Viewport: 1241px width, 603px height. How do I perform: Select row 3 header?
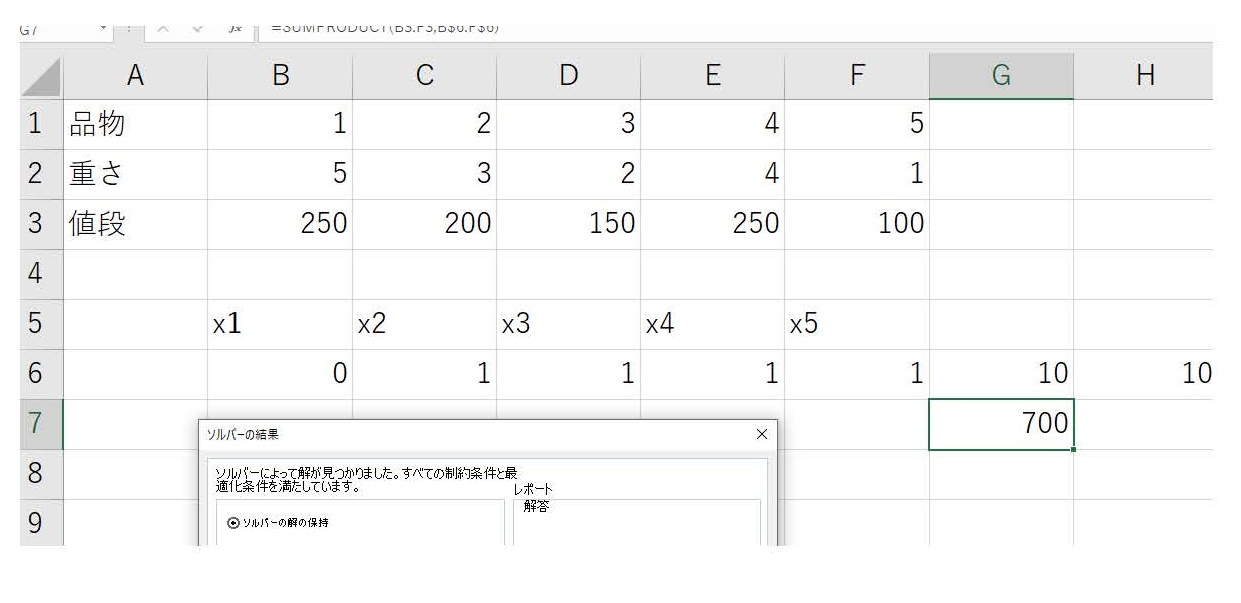(36, 224)
